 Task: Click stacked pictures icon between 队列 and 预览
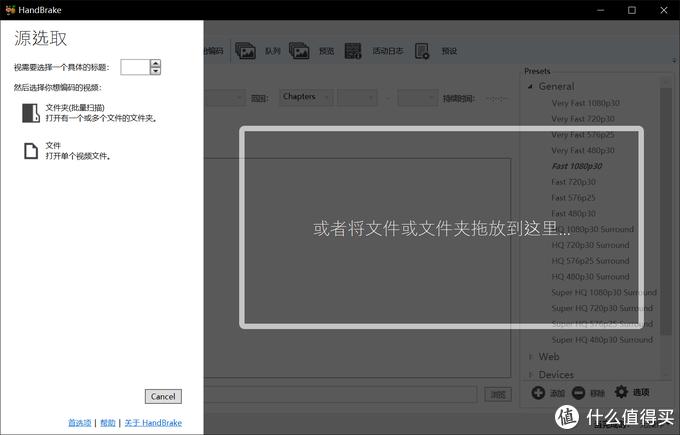pyautogui.click(x=299, y=51)
